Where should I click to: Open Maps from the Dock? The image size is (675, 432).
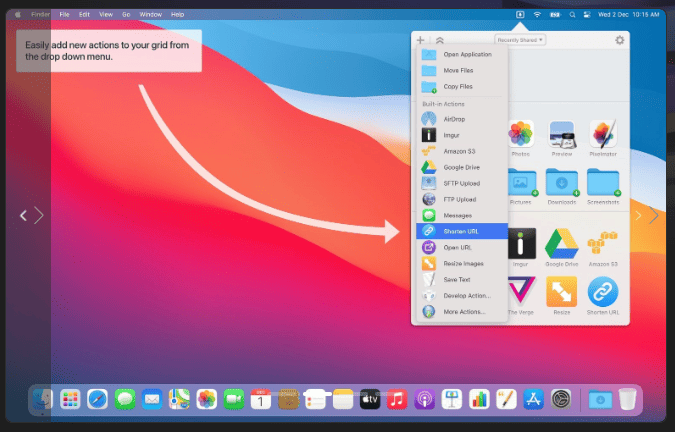180,400
